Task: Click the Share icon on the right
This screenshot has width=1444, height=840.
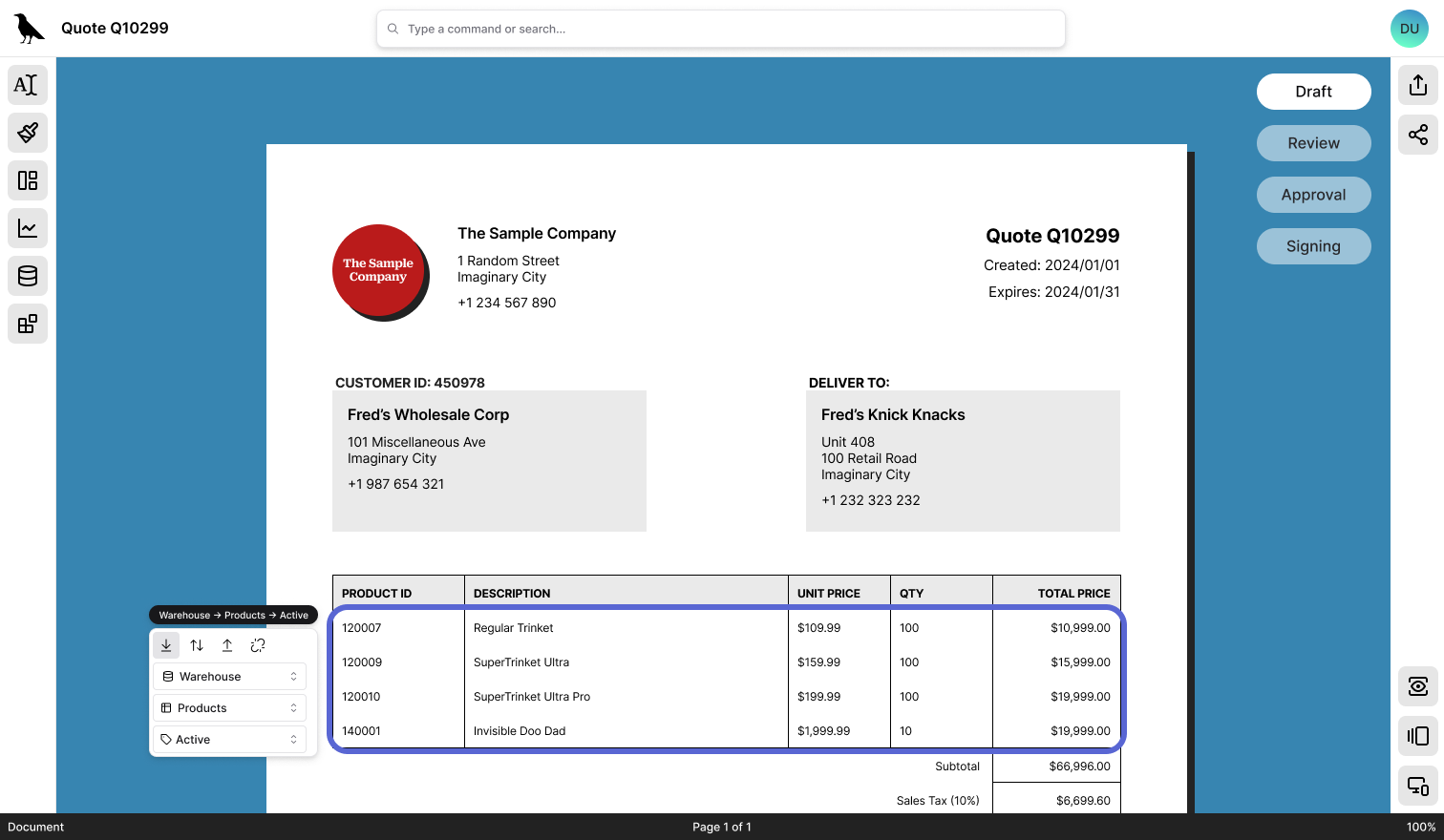Action: tap(1418, 135)
